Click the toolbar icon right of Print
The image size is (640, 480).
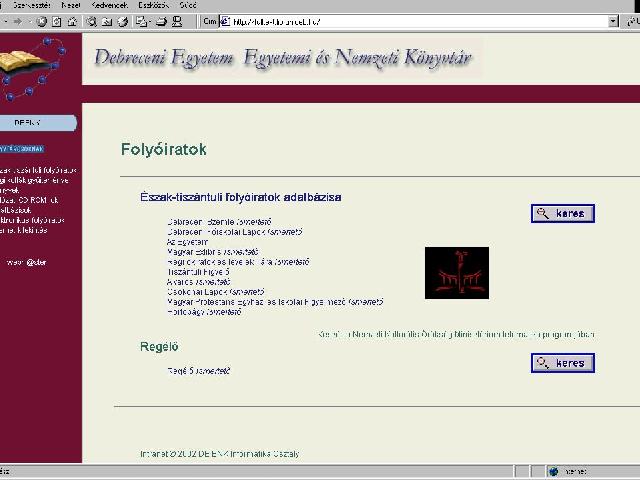pos(177,22)
